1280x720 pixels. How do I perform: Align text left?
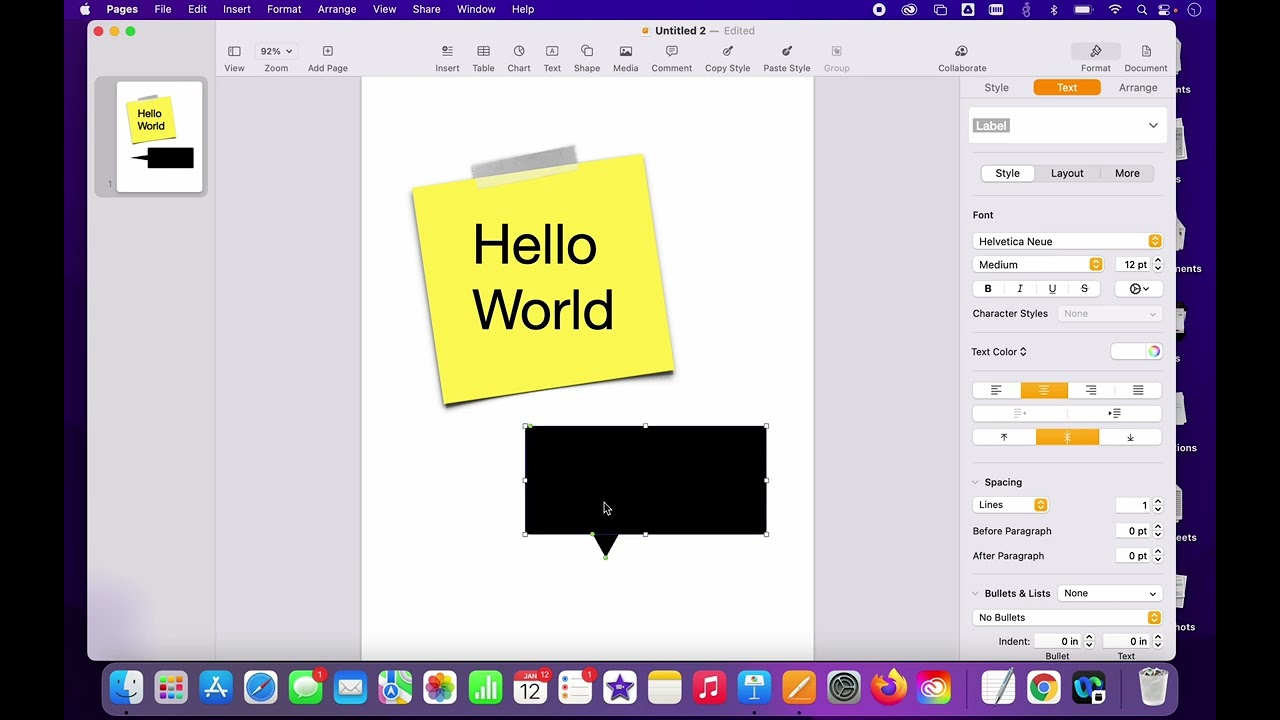[x=996, y=390]
